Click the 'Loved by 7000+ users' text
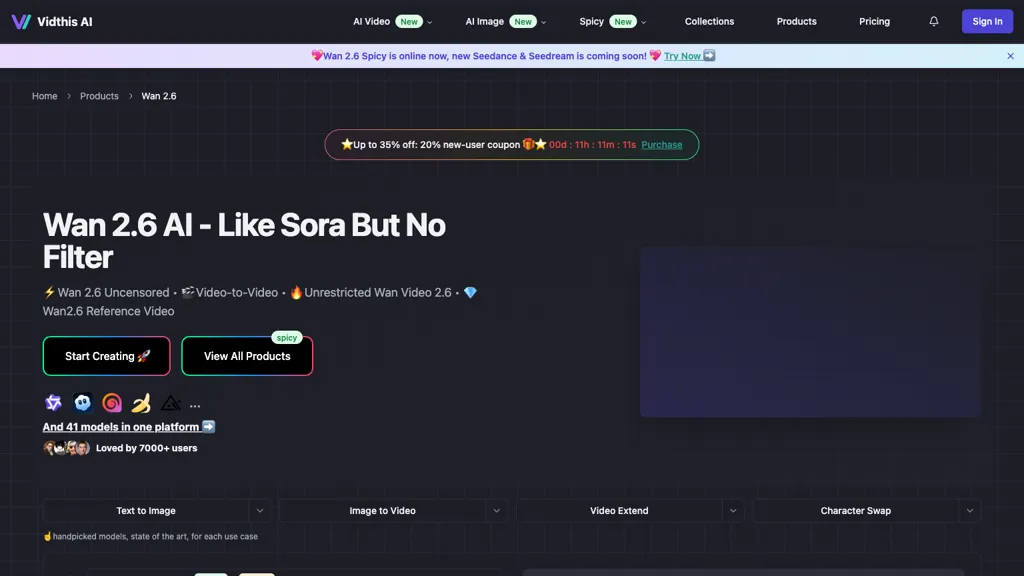1024x576 pixels. (146, 448)
